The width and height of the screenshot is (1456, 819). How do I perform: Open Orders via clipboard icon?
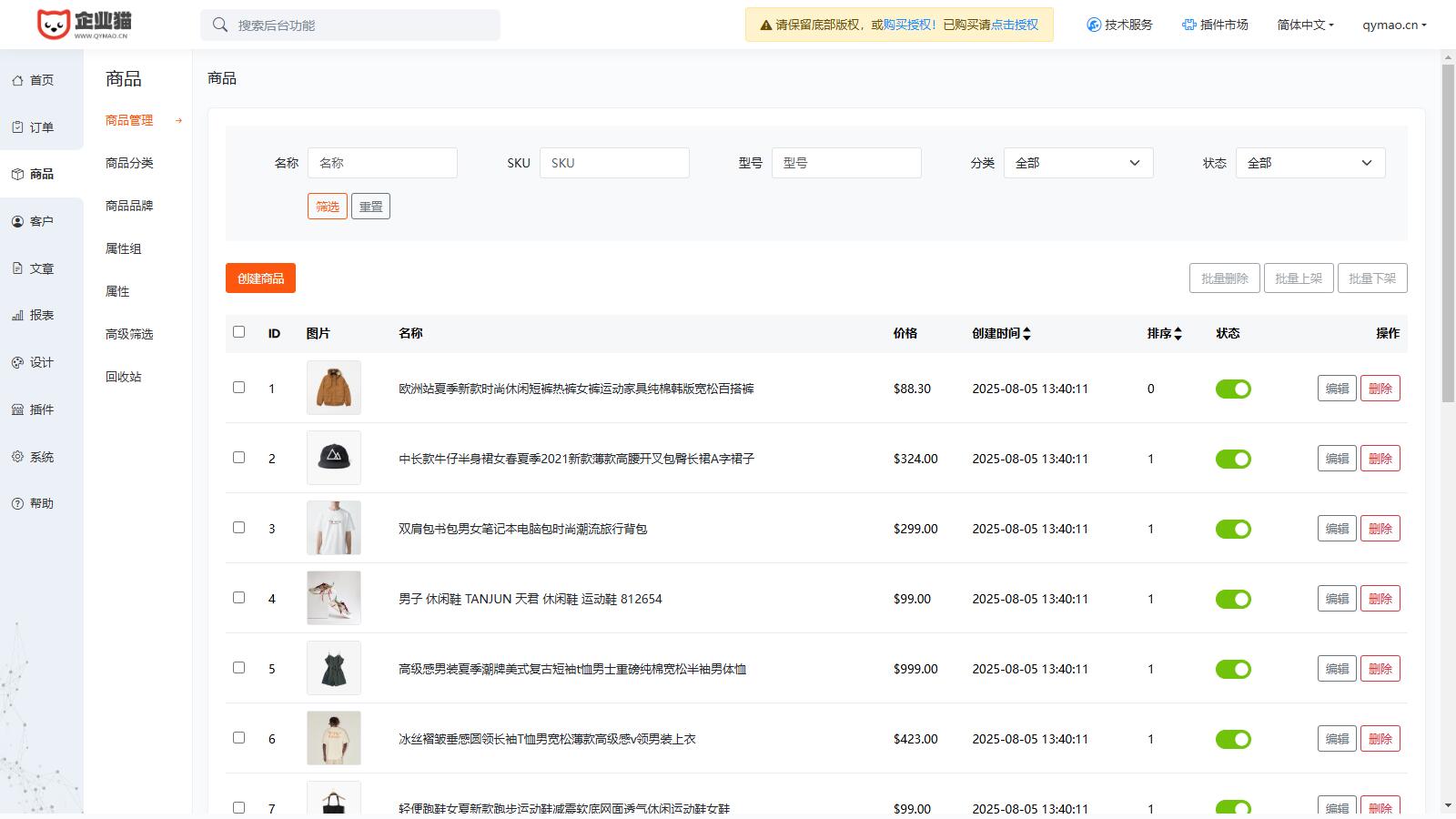17,127
